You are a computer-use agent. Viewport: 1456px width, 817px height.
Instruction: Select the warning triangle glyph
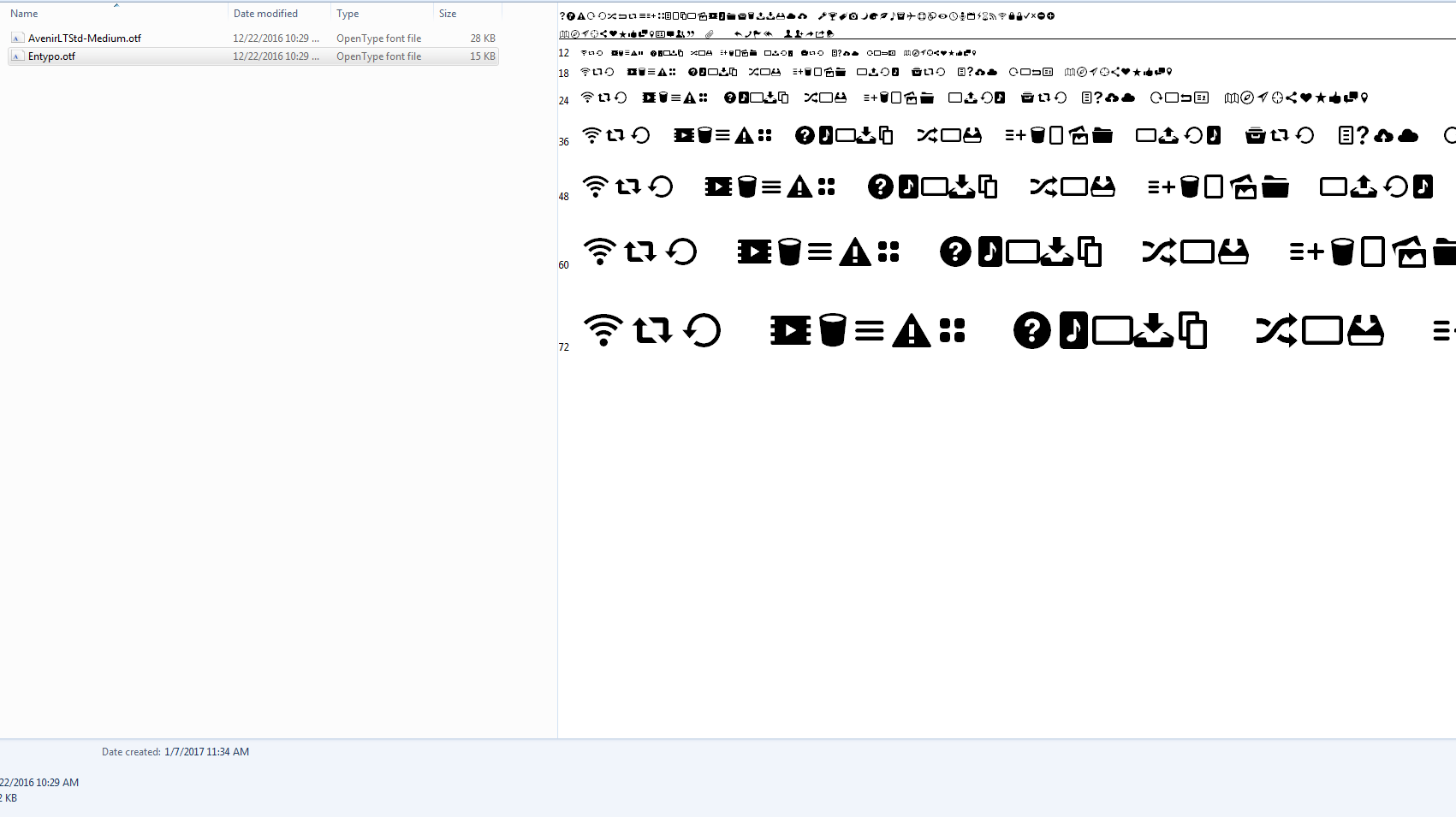click(x=910, y=331)
